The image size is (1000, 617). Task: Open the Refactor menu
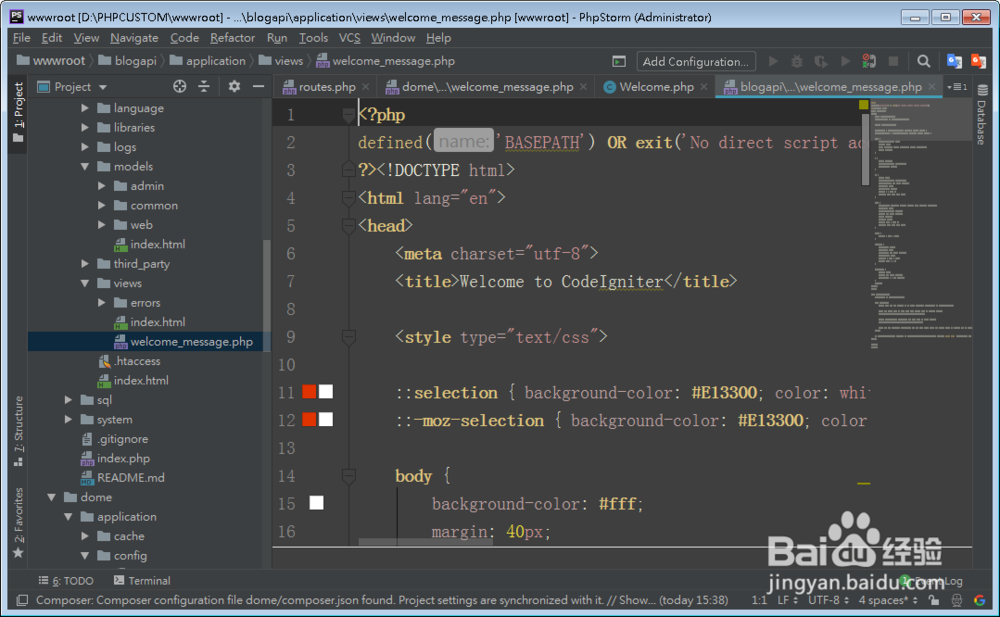coord(232,38)
